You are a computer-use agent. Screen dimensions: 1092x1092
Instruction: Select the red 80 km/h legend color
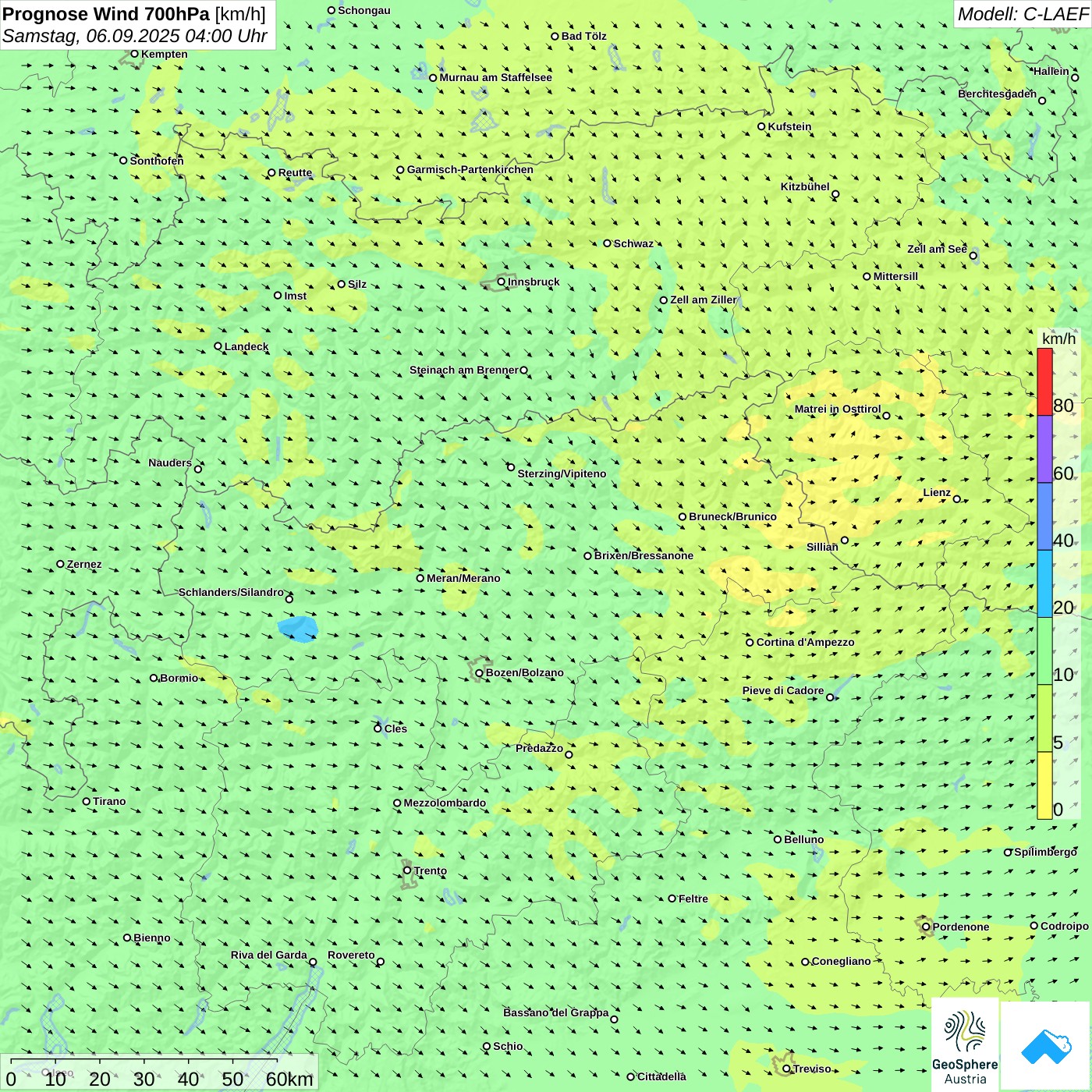click(x=1044, y=381)
